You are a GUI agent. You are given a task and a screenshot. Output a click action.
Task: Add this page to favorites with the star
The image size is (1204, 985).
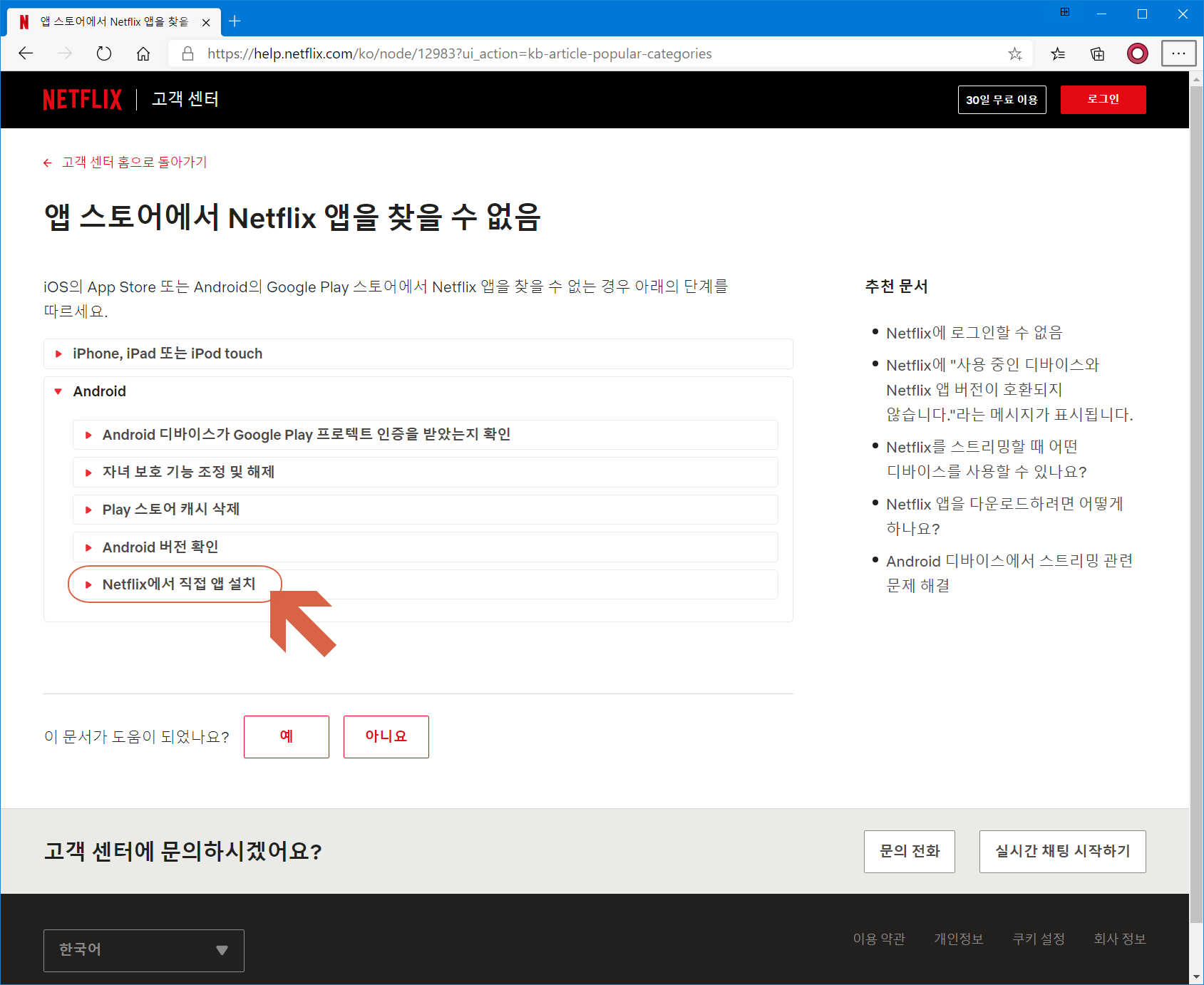tap(1015, 53)
